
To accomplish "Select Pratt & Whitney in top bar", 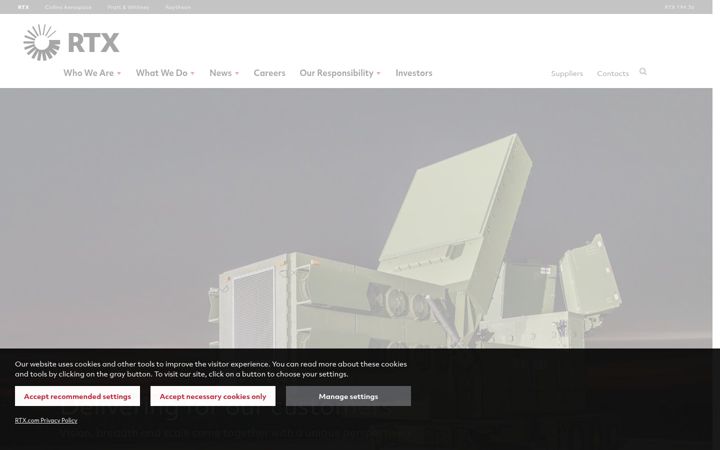I will (x=128, y=7).
